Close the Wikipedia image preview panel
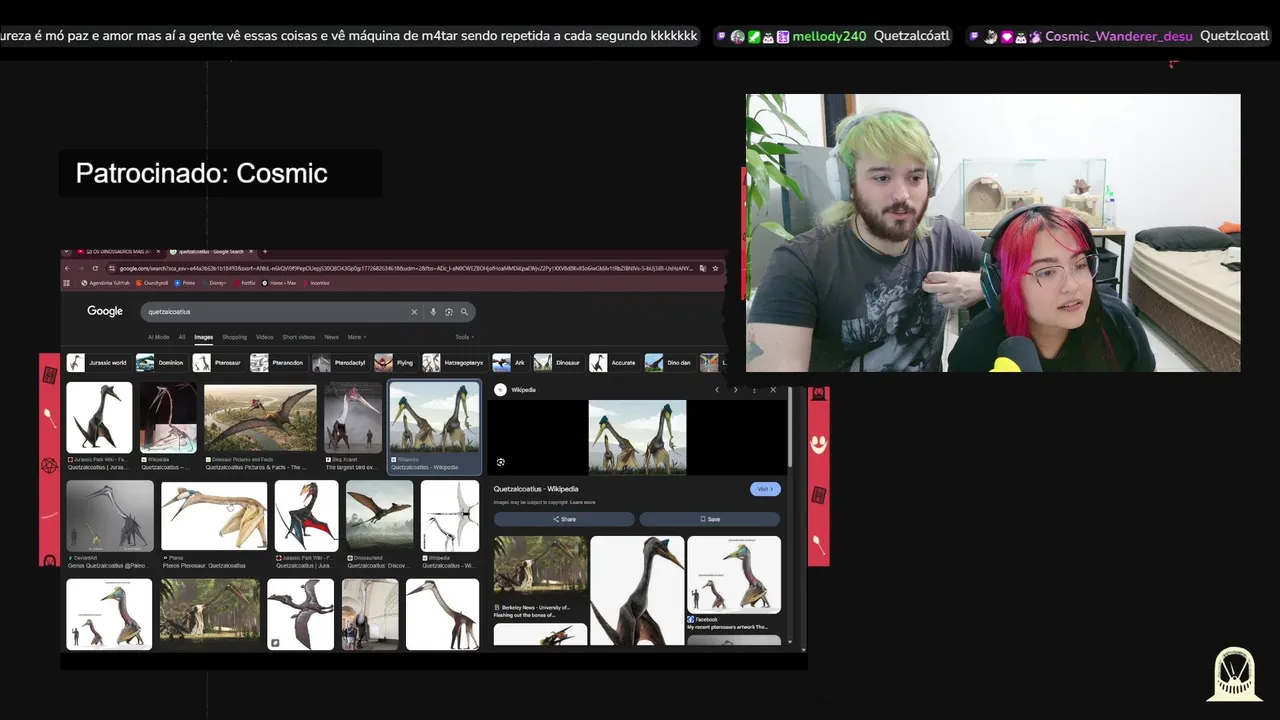Screen dimensions: 1280x720 pos(772,390)
